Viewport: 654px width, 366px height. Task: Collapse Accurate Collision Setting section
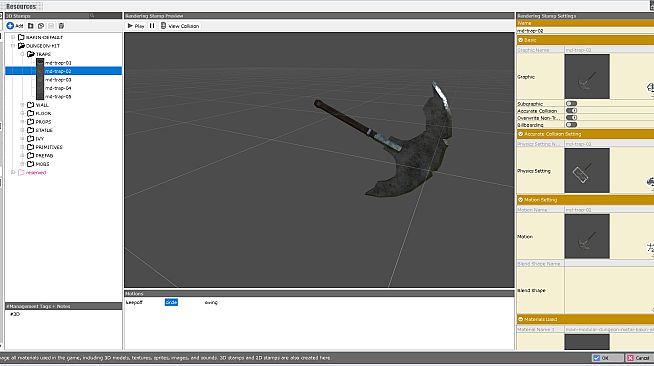[x=521, y=134]
